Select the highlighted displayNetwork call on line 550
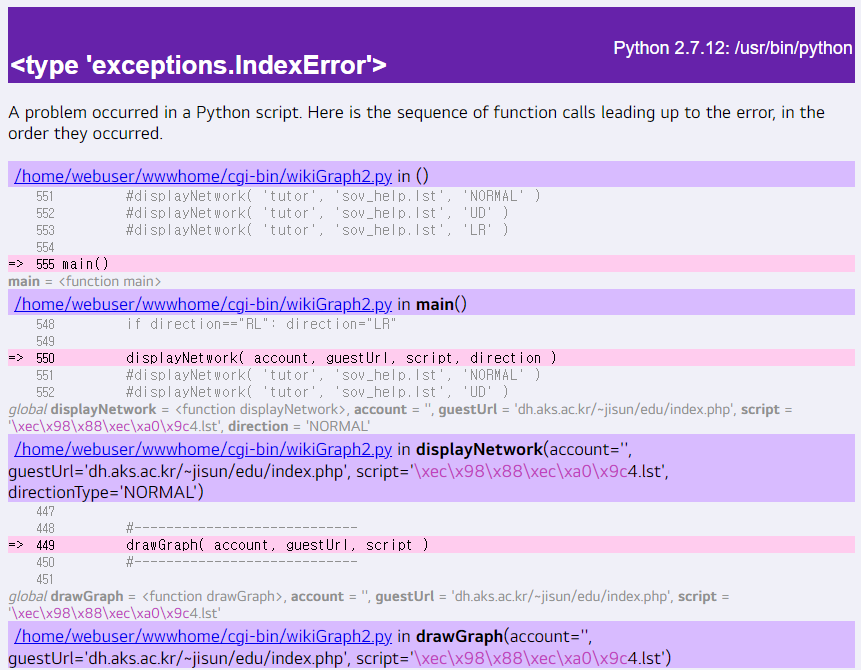This screenshot has height=670, width=861. (340, 358)
